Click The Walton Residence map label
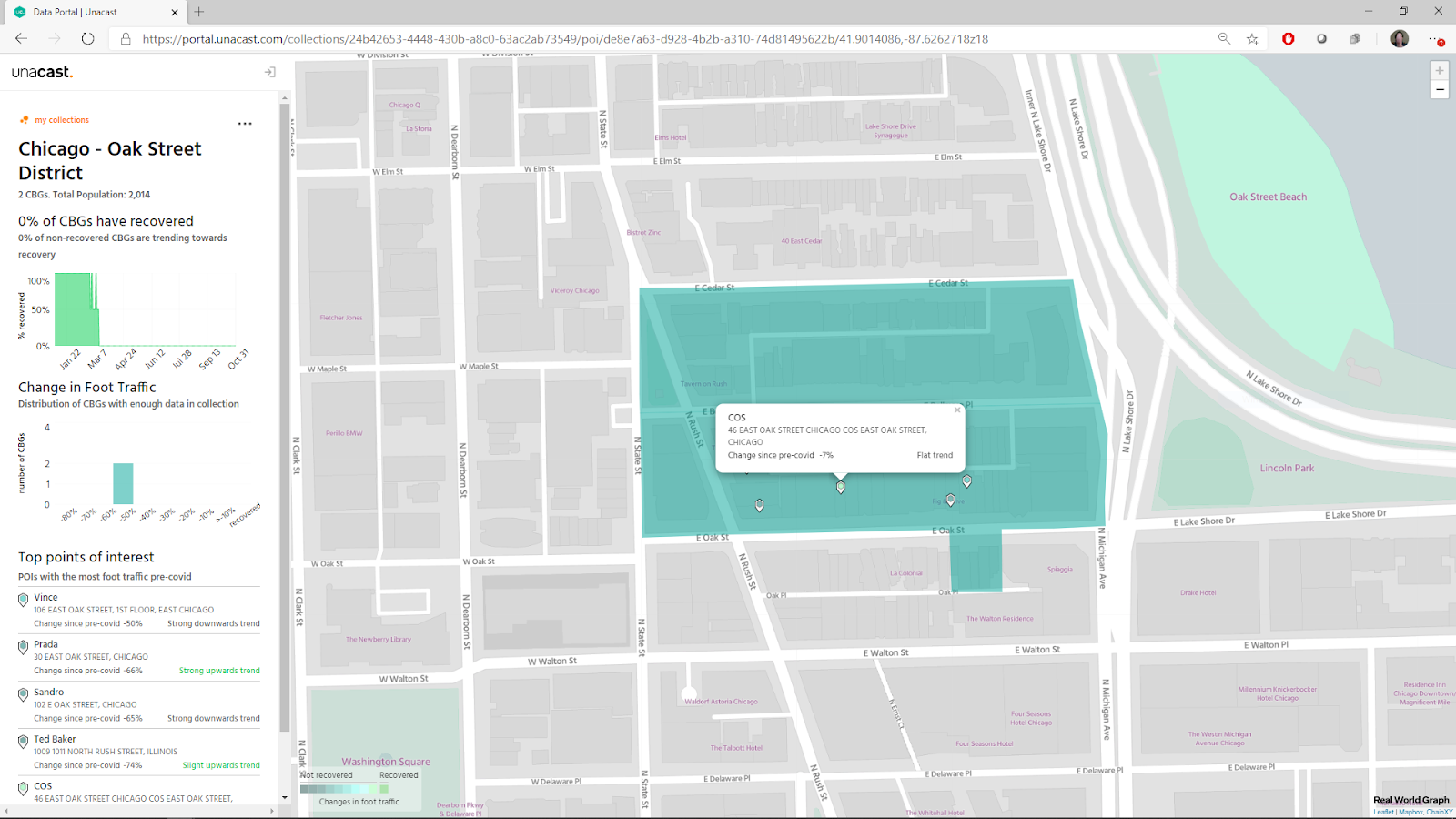This screenshot has height=819, width=1456. (x=1000, y=619)
